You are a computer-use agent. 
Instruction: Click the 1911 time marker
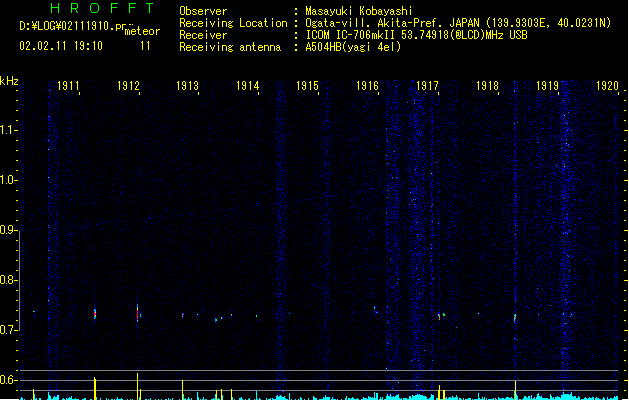(x=68, y=86)
